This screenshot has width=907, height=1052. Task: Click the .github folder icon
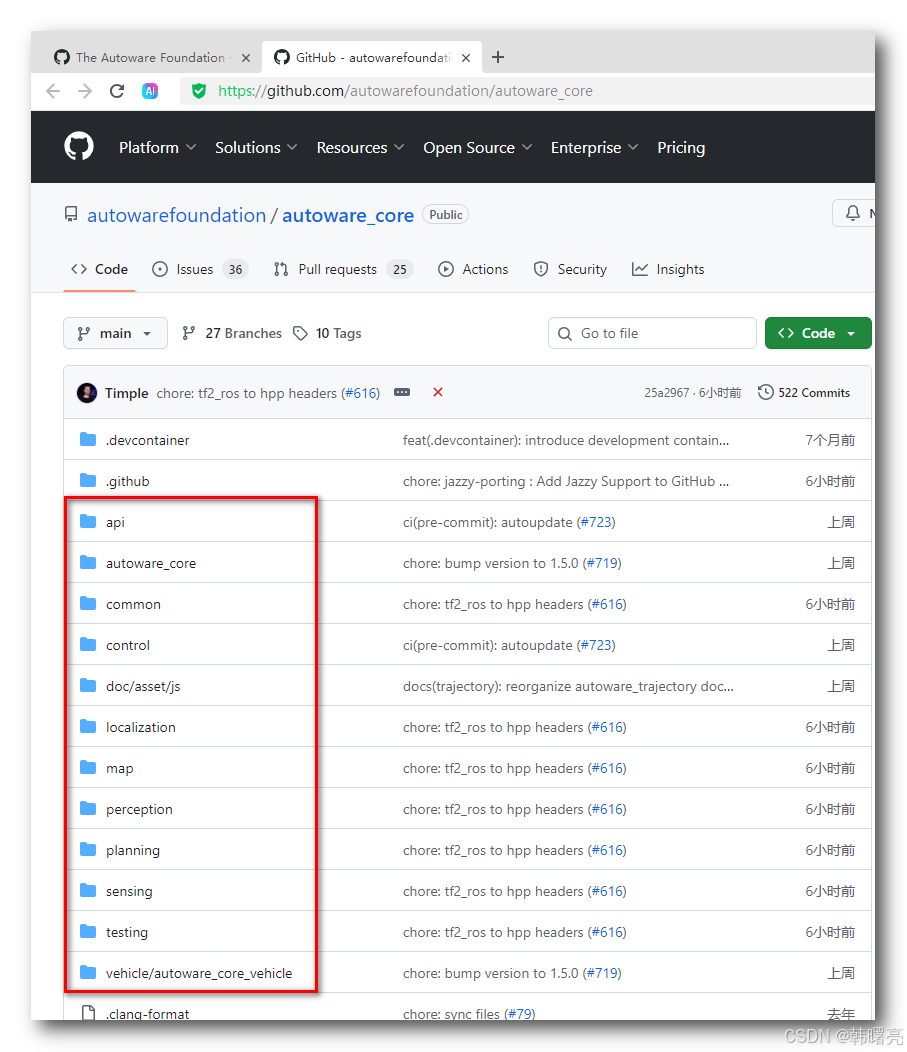(88, 480)
